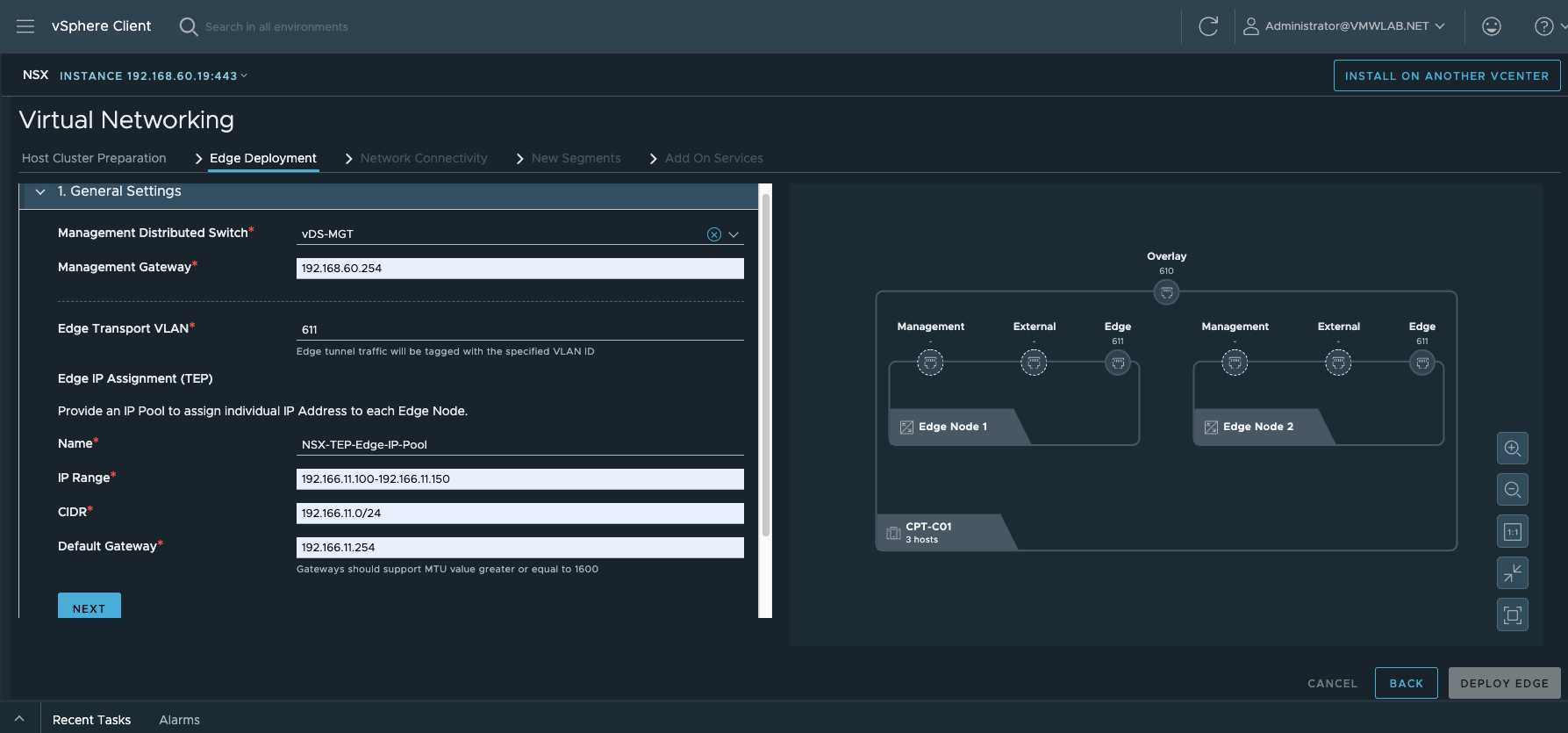The width and height of the screenshot is (1568, 733).
Task: Click the DEPLOY EDGE button
Action: 1504,683
